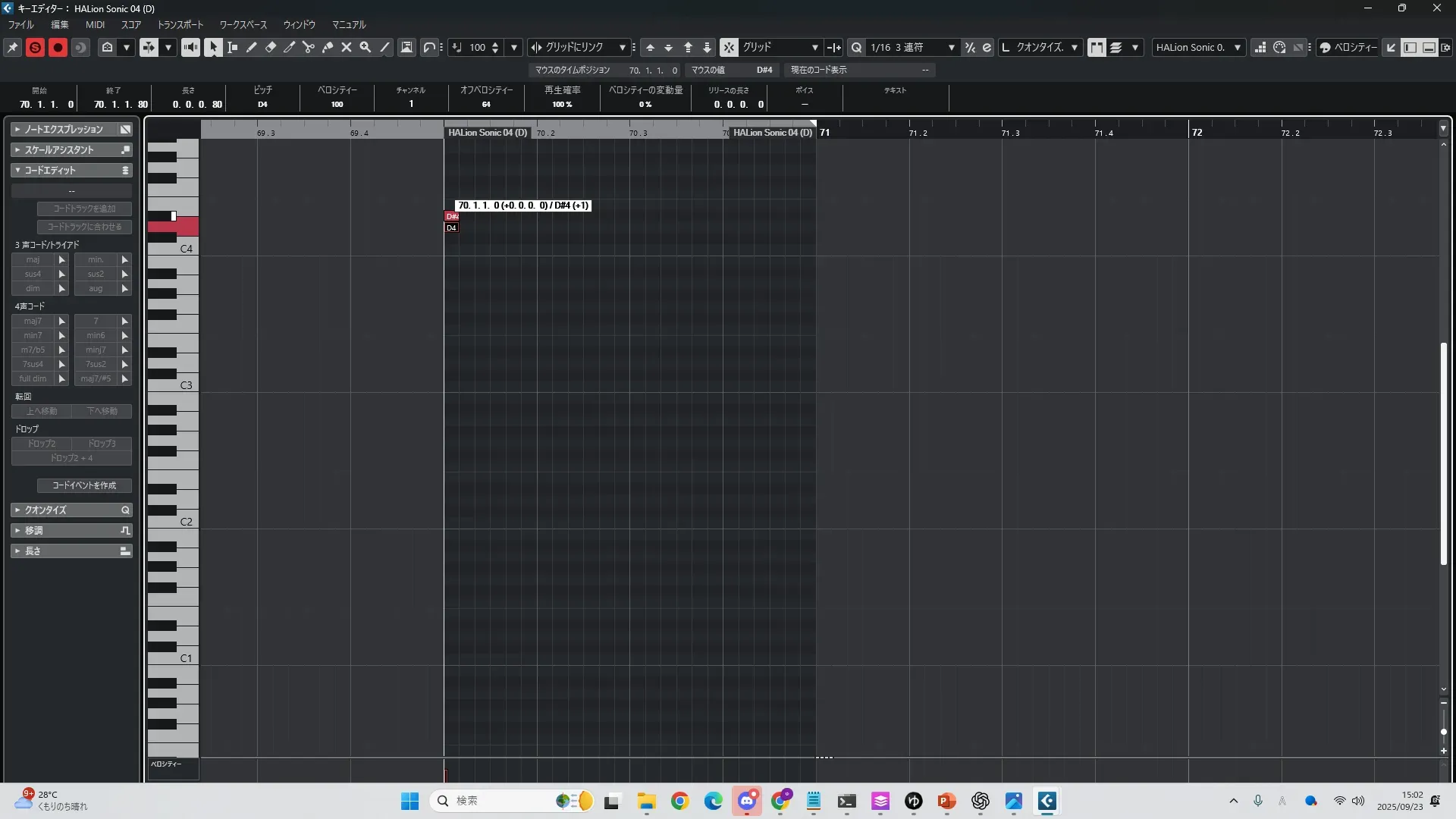
Task: Open the トランスポート menu
Action: point(180,24)
